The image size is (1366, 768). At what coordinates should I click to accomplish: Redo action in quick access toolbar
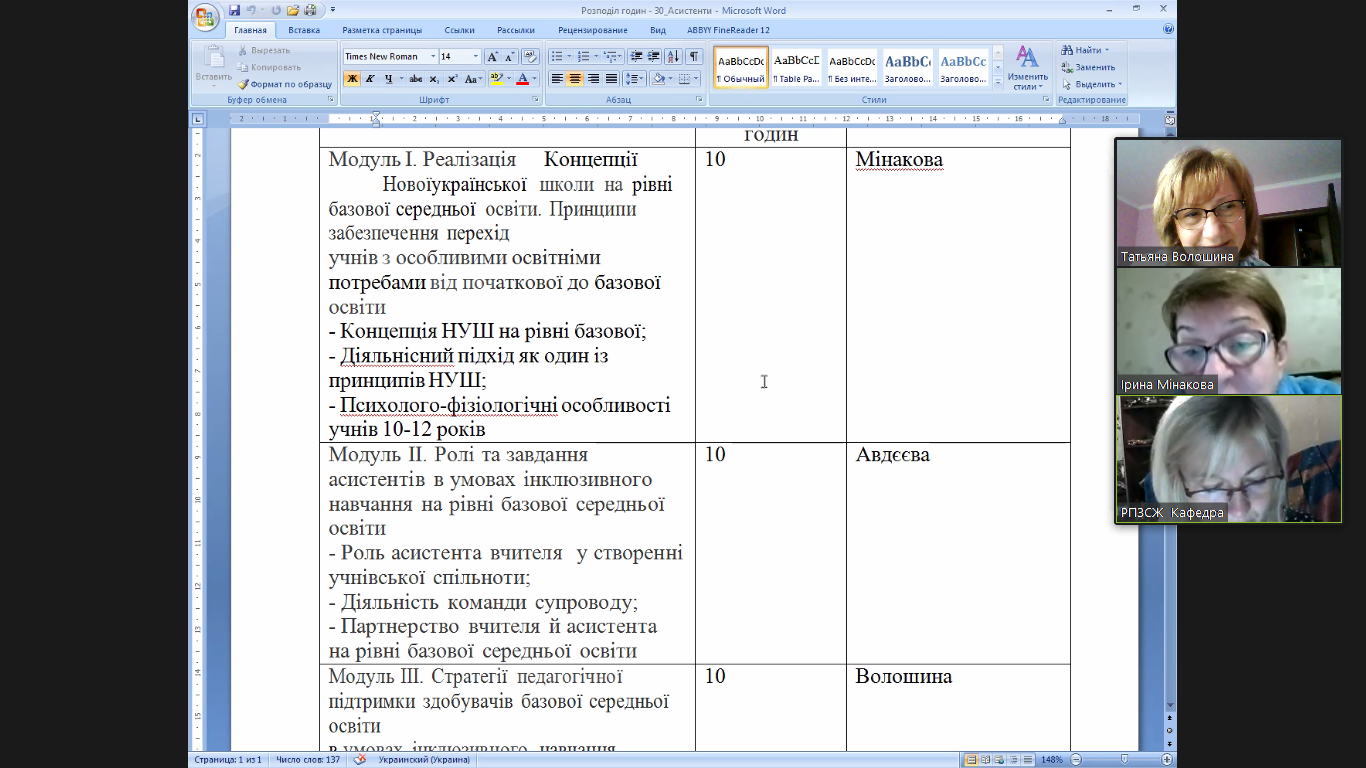coord(276,10)
